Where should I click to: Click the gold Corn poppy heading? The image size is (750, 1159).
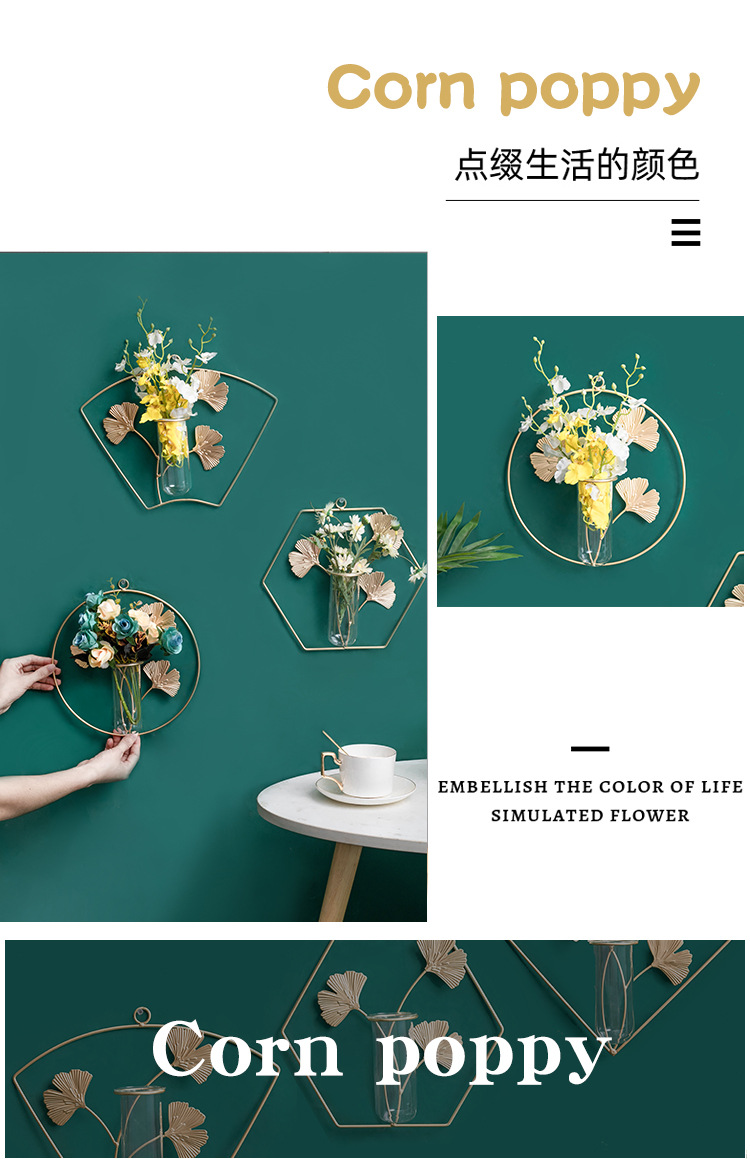click(513, 89)
